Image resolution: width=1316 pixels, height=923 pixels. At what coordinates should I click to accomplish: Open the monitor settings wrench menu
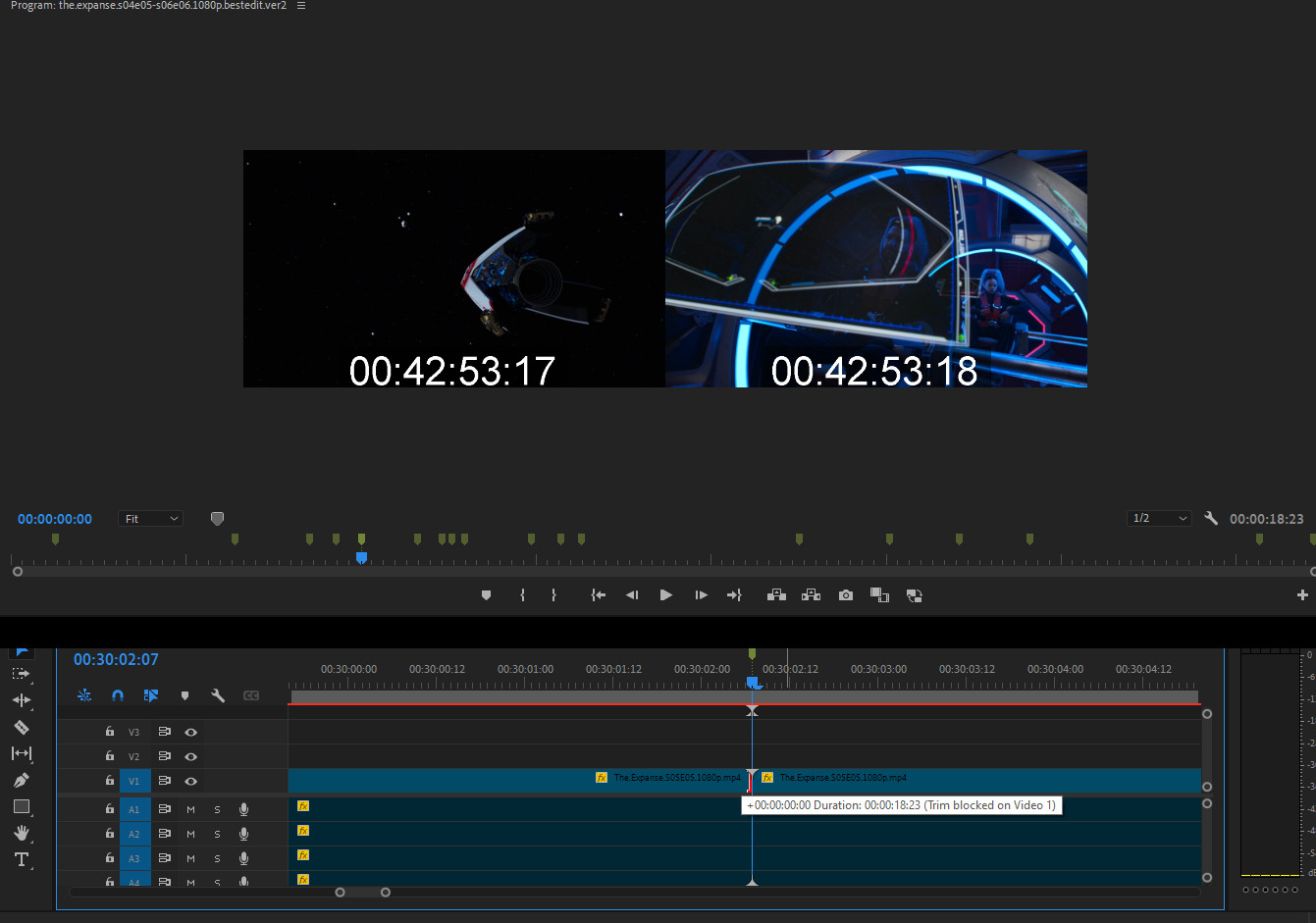pos(1211,518)
